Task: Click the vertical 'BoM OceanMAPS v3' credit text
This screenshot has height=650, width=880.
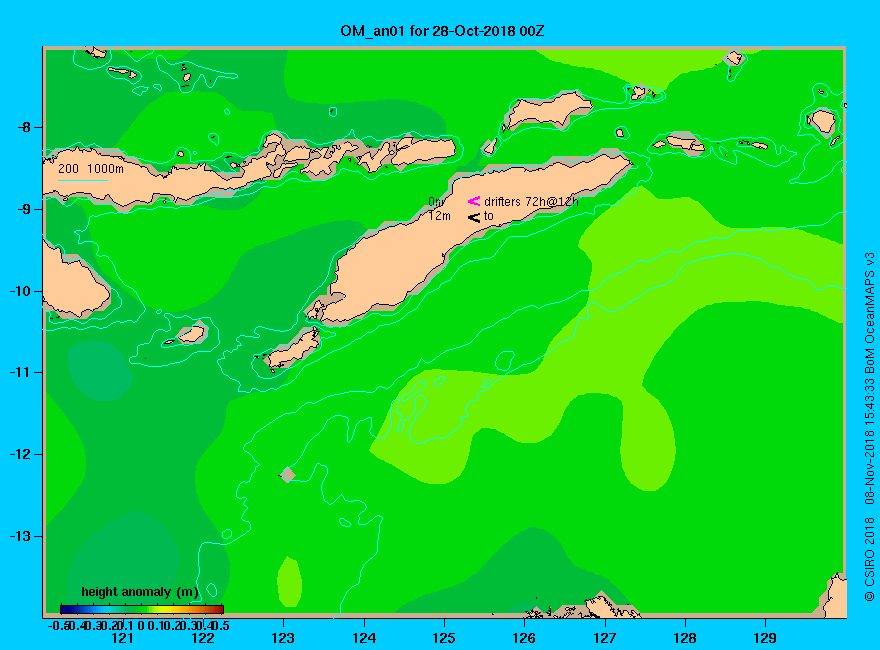Action: click(x=869, y=313)
